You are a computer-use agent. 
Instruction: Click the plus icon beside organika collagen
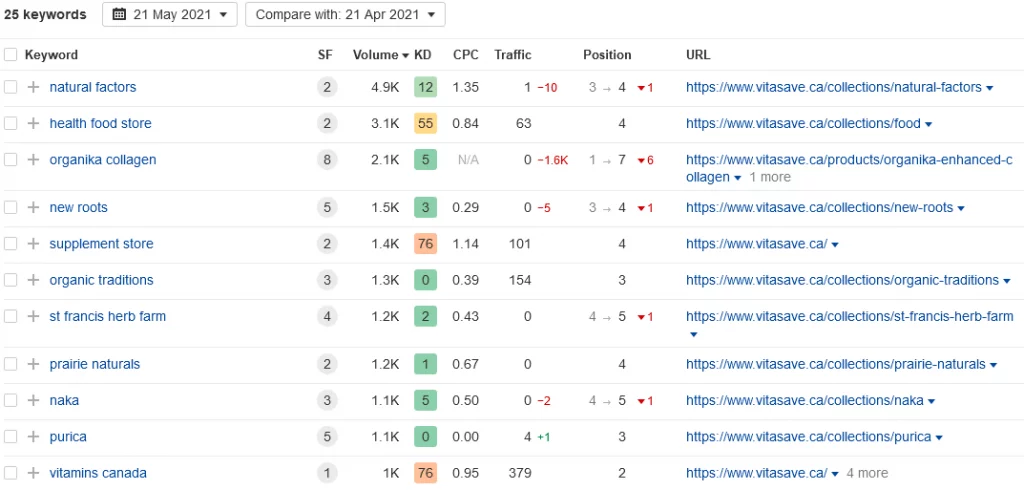click(33, 160)
